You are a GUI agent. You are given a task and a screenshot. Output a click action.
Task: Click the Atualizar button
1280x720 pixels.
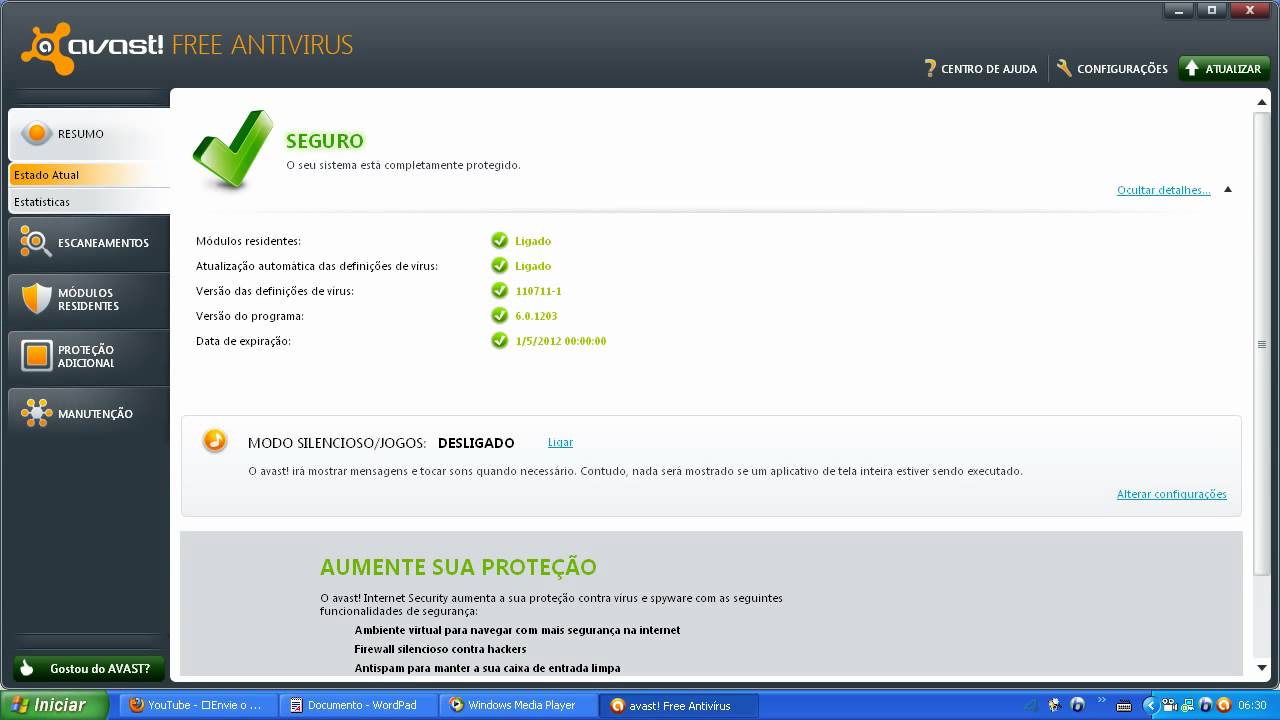(x=1224, y=69)
